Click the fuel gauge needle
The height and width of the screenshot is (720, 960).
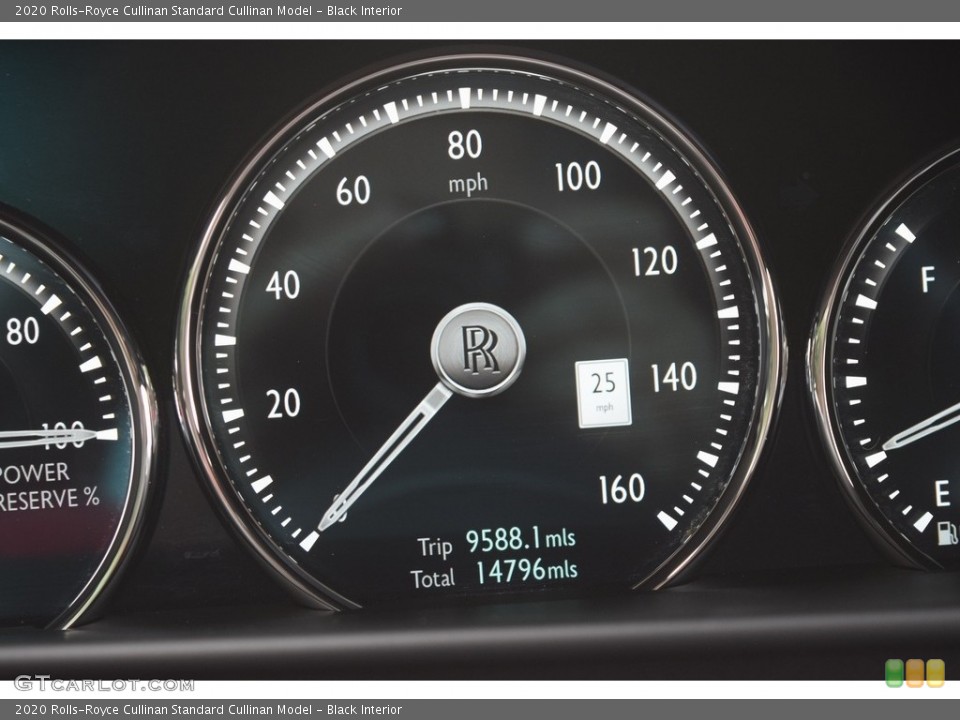coord(921,427)
